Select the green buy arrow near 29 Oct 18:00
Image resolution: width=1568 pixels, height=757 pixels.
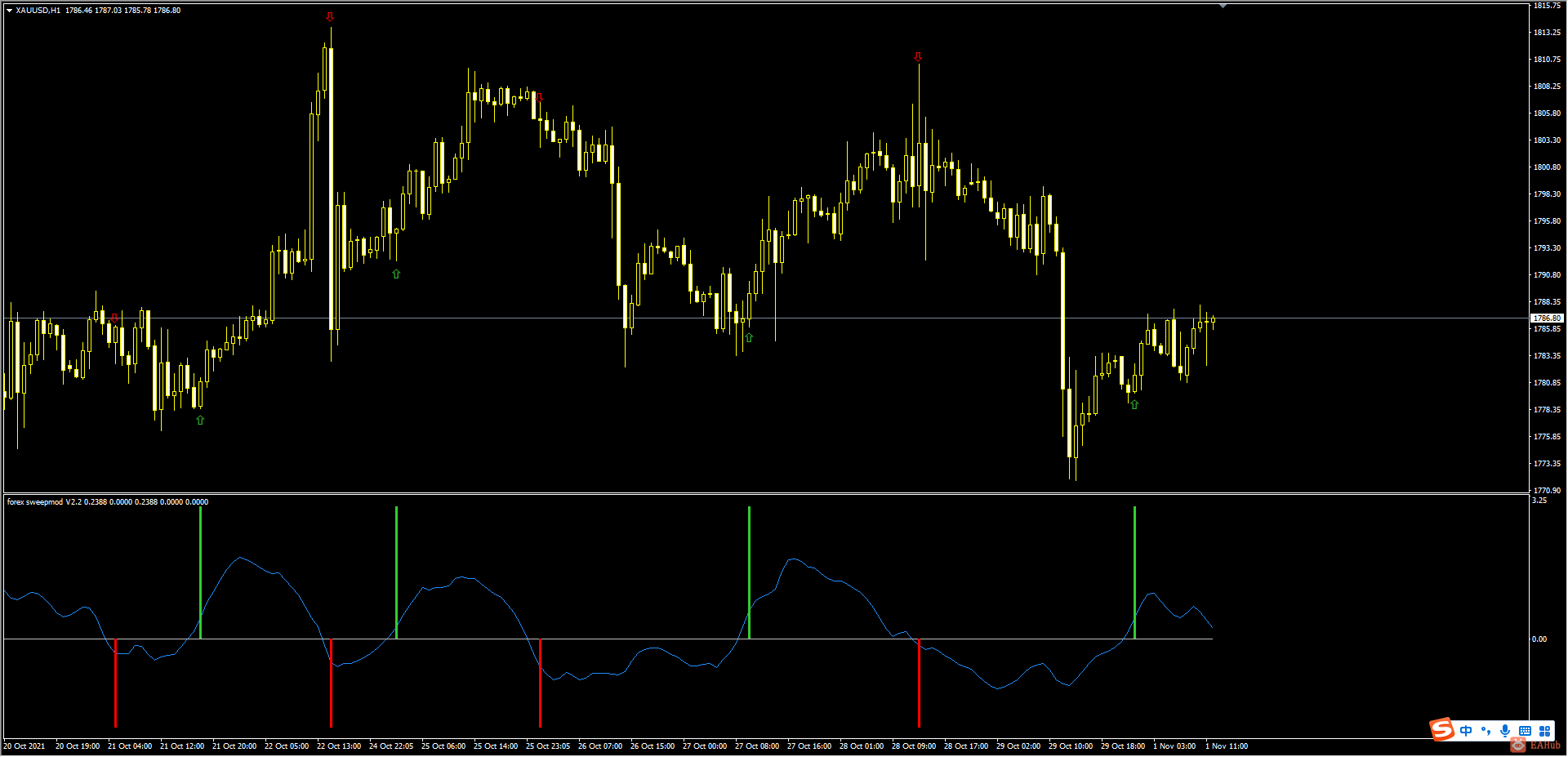[x=1134, y=404]
